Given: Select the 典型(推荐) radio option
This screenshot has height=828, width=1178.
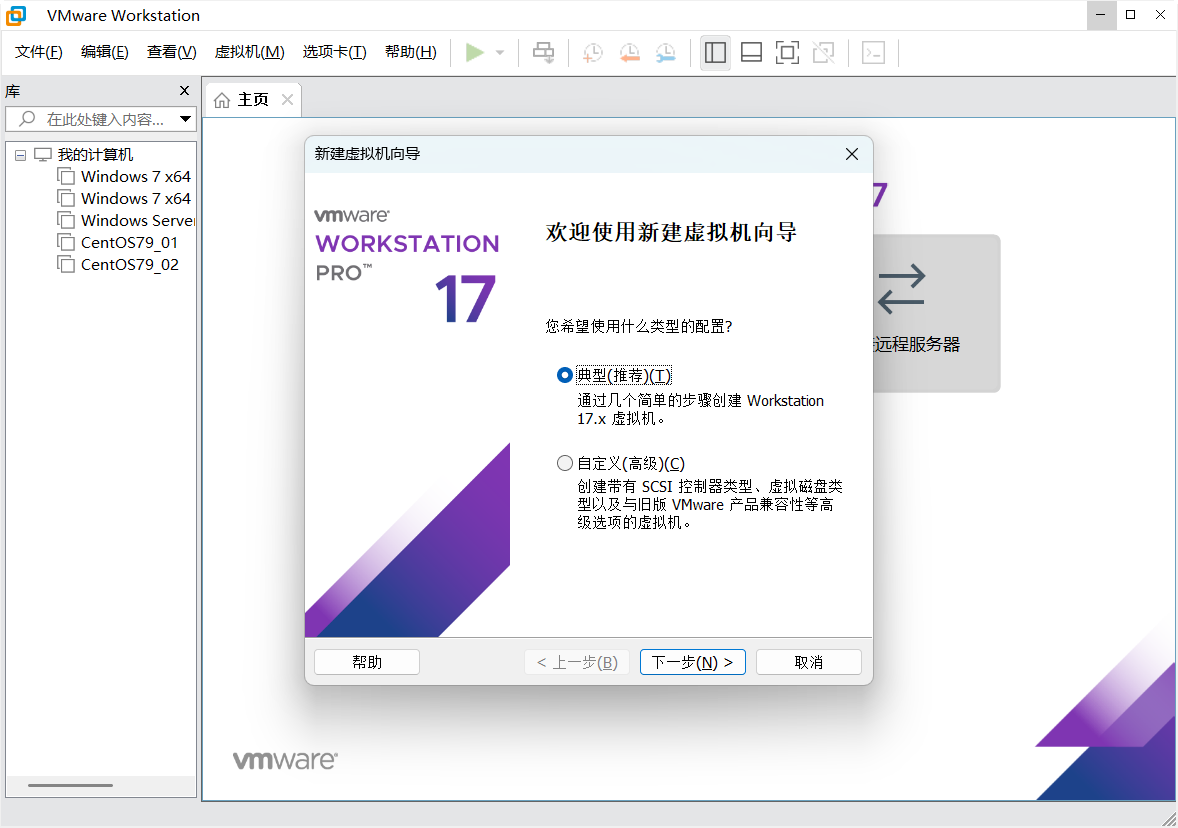Looking at the screenshot, I should pos(564,375).
